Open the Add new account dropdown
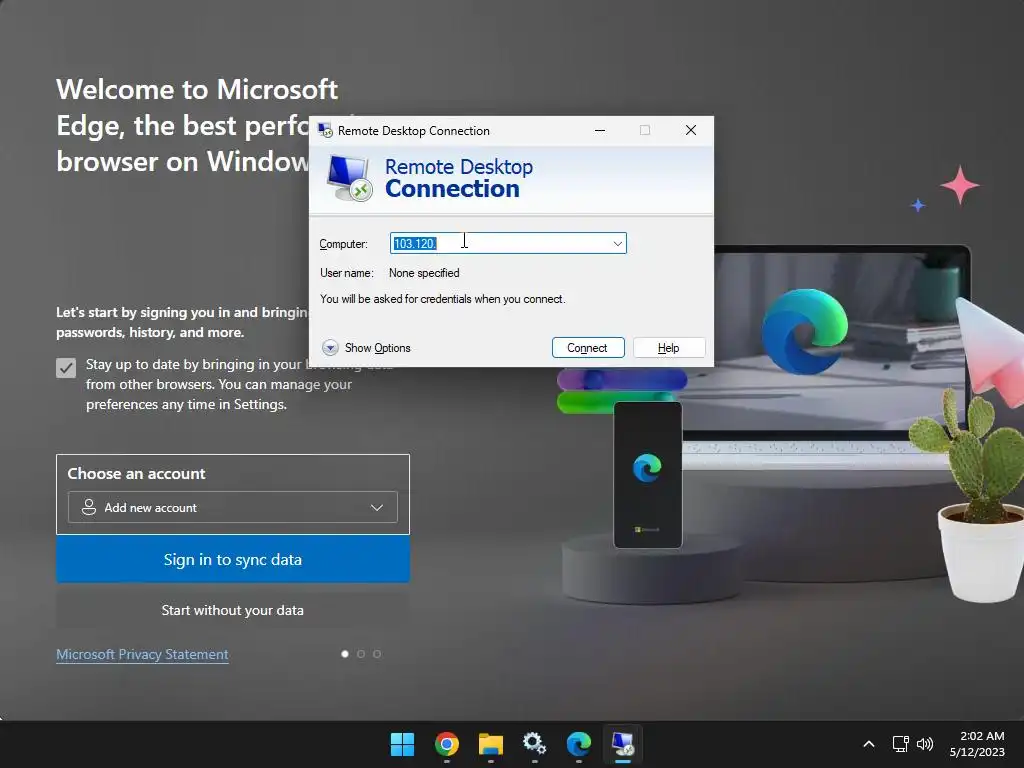 tap(232, 507)
